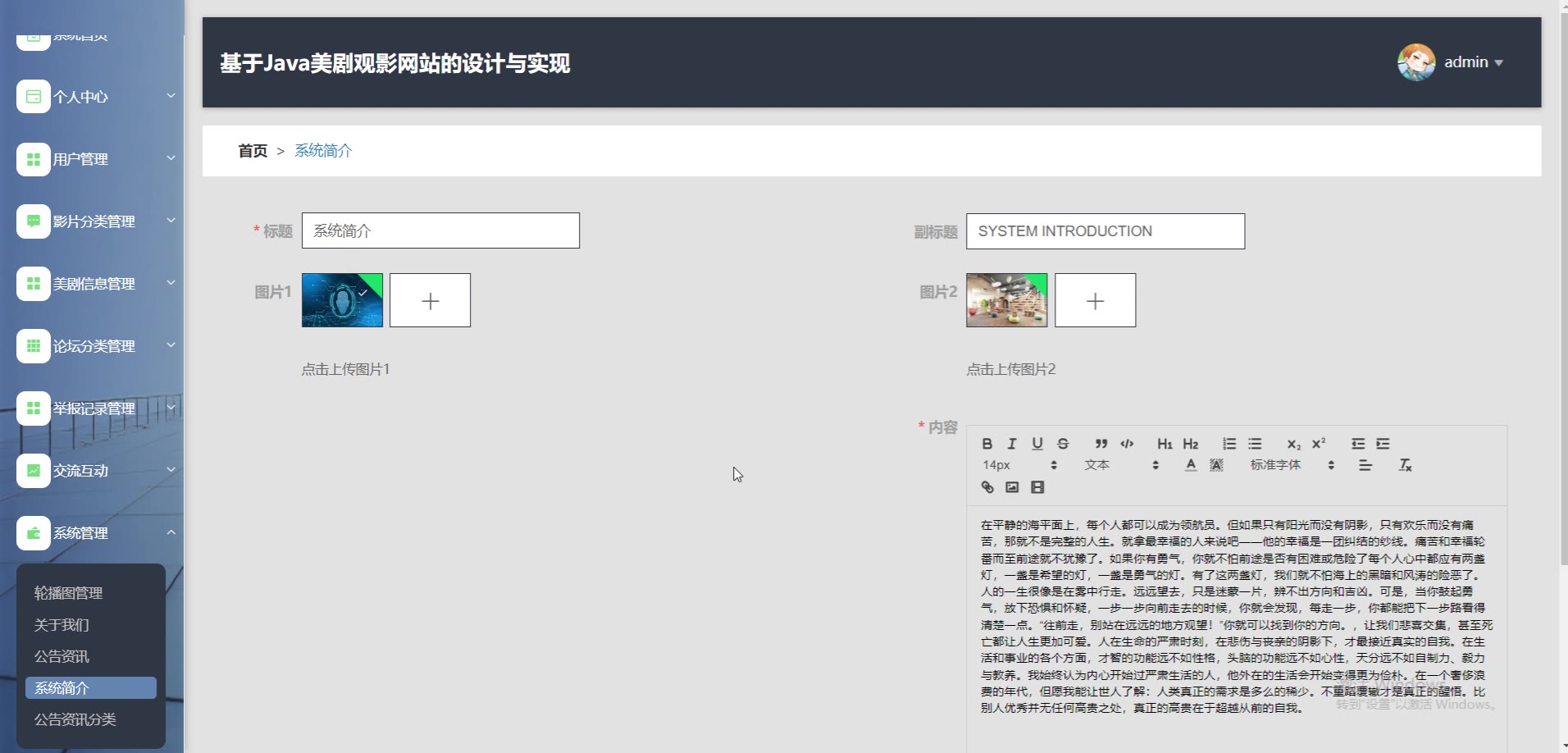
Task: Expand the 美剧信息管理 sidebar menu
Action: pyautogui.click(x=92, y=284)
